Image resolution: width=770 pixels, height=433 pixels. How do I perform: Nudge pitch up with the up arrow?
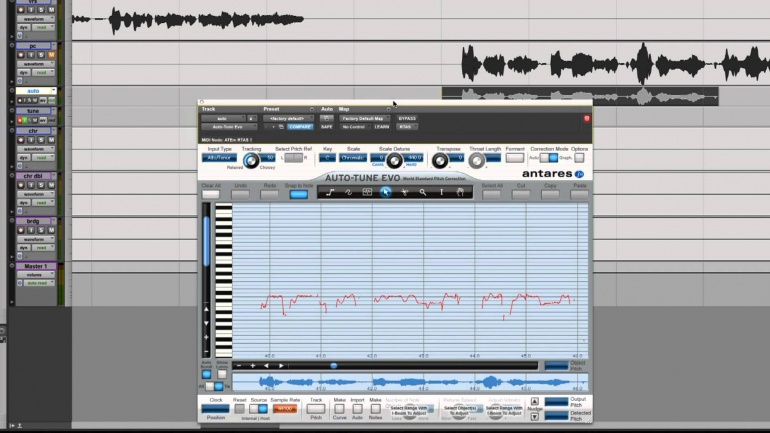click(x=535, y=402)
